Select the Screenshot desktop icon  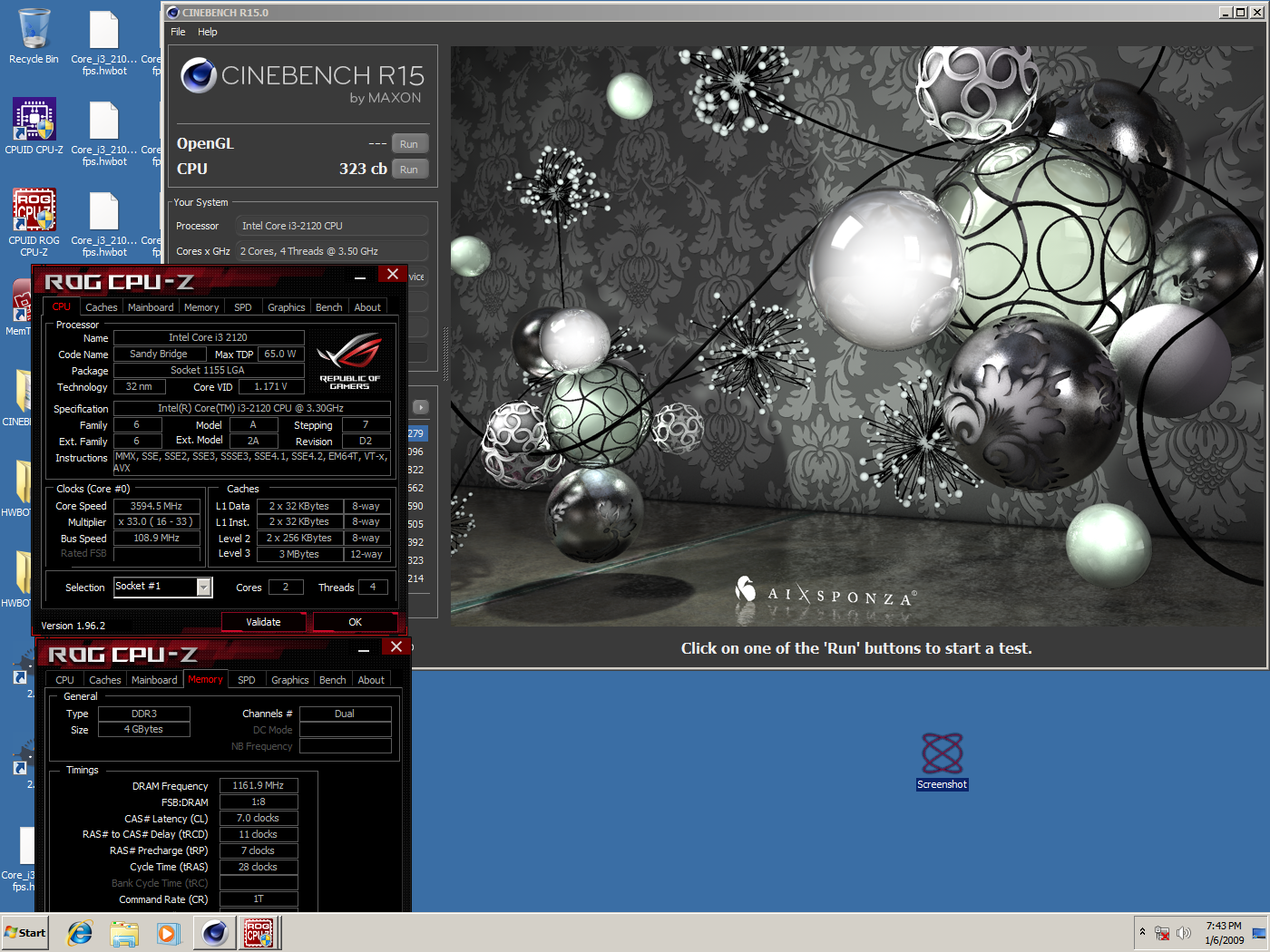[943, 761]
